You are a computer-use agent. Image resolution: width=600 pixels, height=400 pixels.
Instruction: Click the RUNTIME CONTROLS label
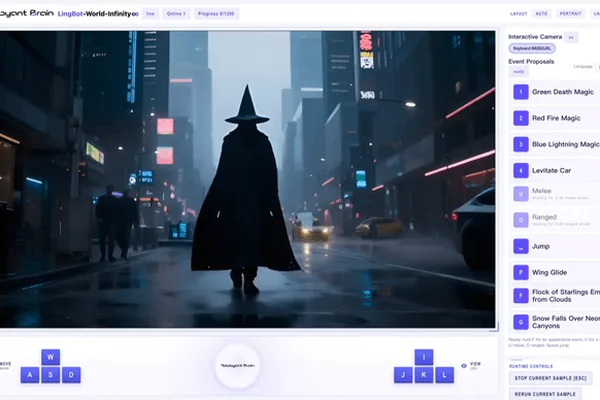[531, 366]
